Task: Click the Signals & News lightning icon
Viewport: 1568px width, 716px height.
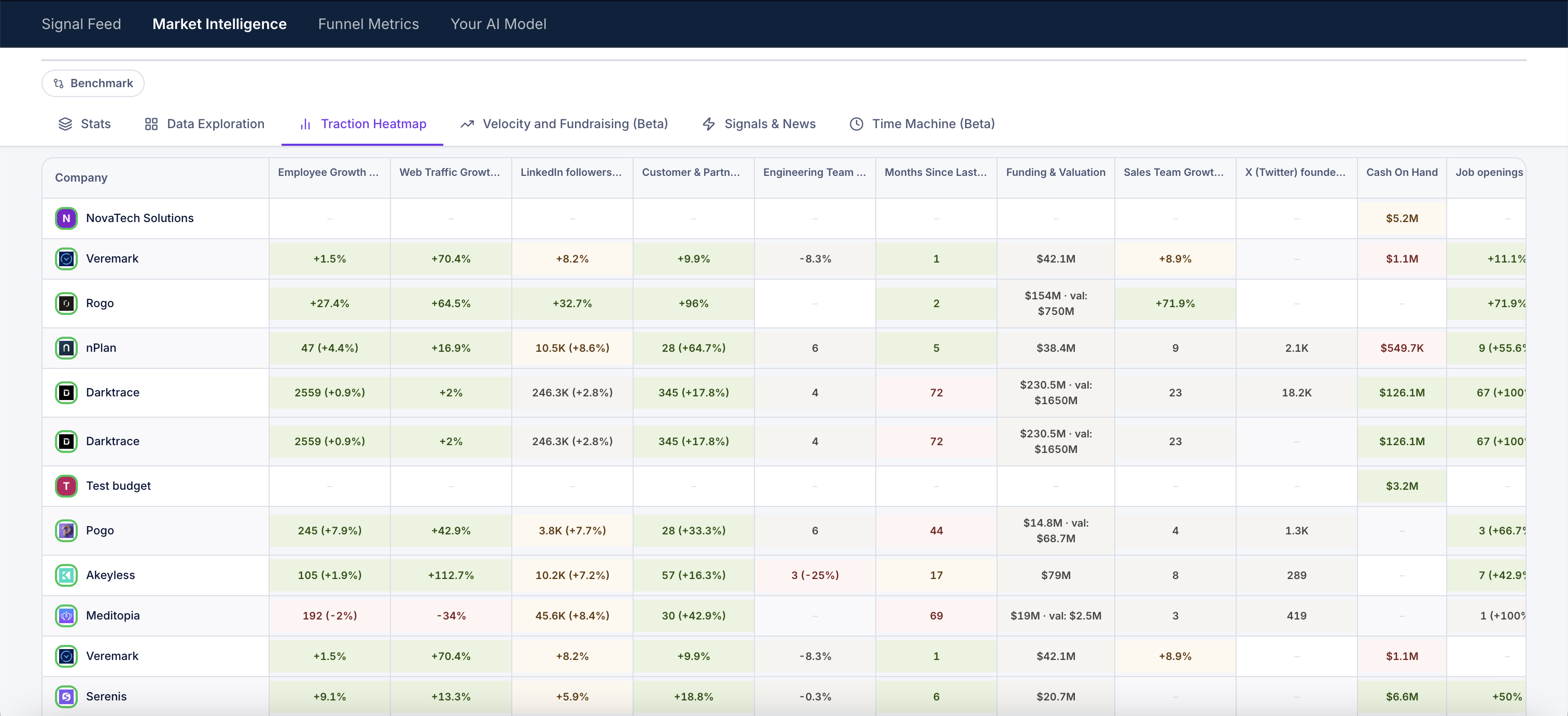Action: [708, 123]
